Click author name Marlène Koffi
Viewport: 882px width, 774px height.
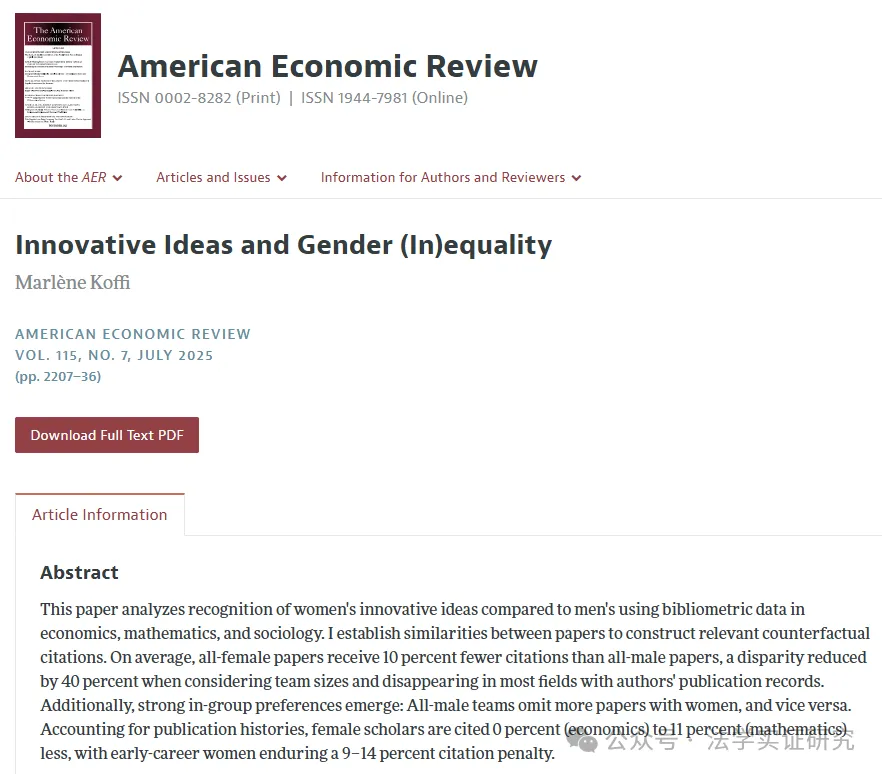point(73,282)
